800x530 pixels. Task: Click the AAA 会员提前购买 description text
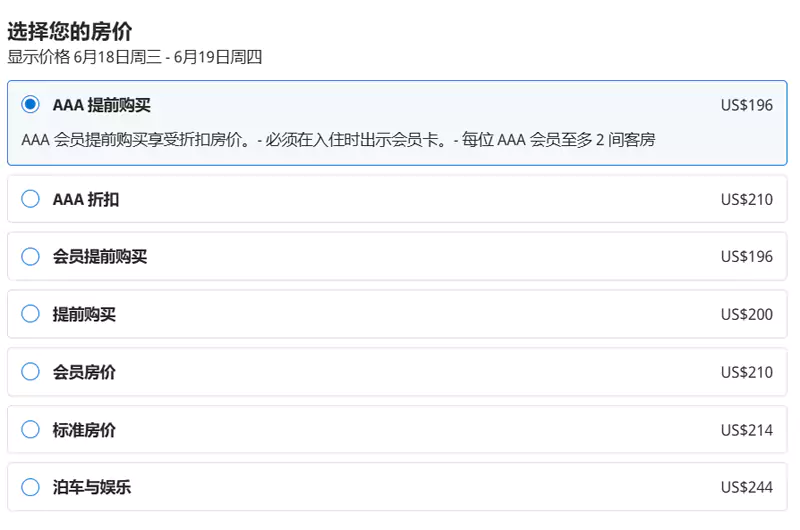pyautogui.click(x=338, y=139)
